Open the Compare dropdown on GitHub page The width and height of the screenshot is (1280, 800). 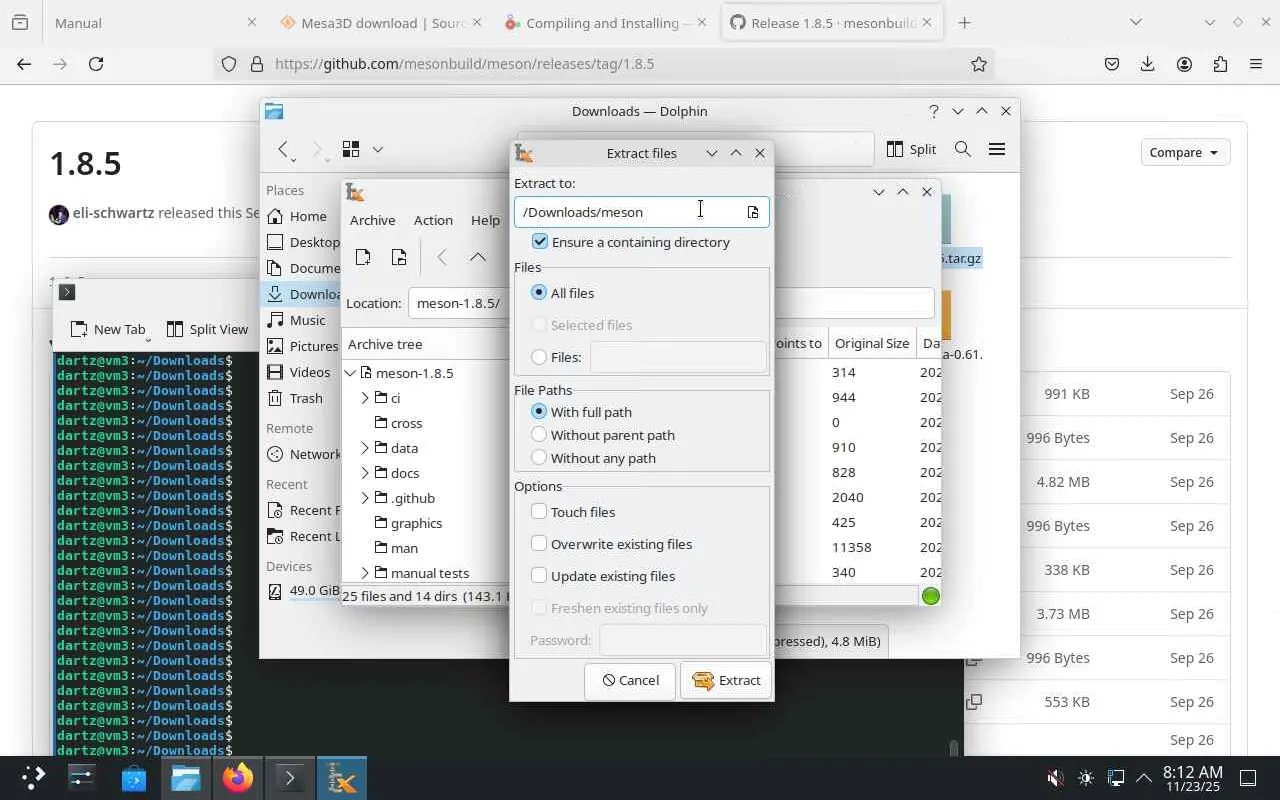(1185, 152)
